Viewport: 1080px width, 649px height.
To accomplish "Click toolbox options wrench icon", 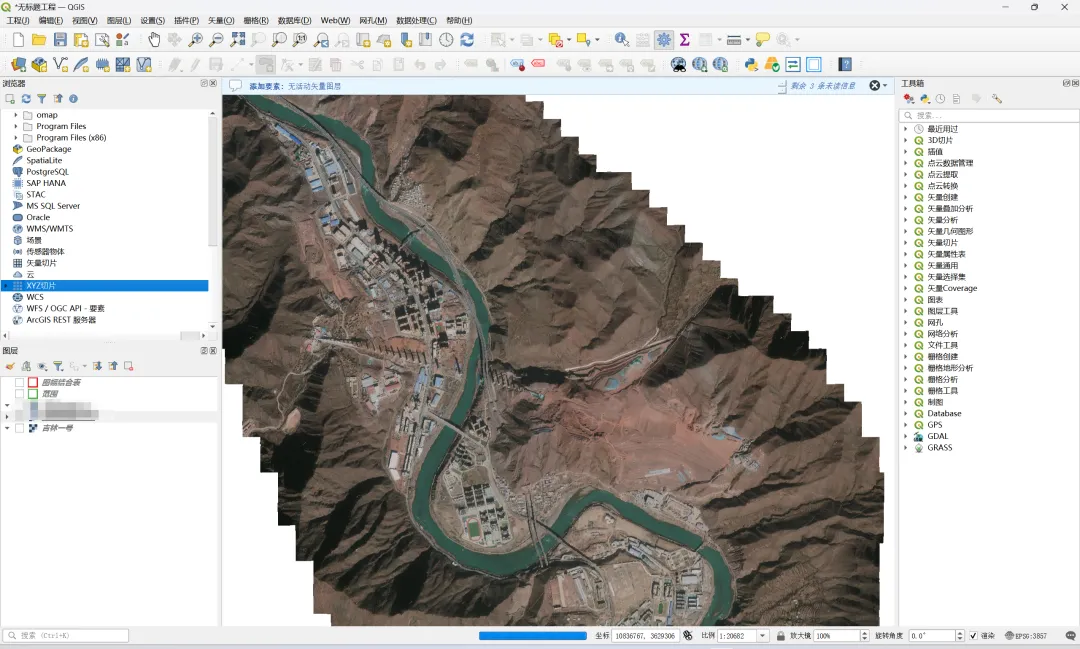I will click(997, 99).
